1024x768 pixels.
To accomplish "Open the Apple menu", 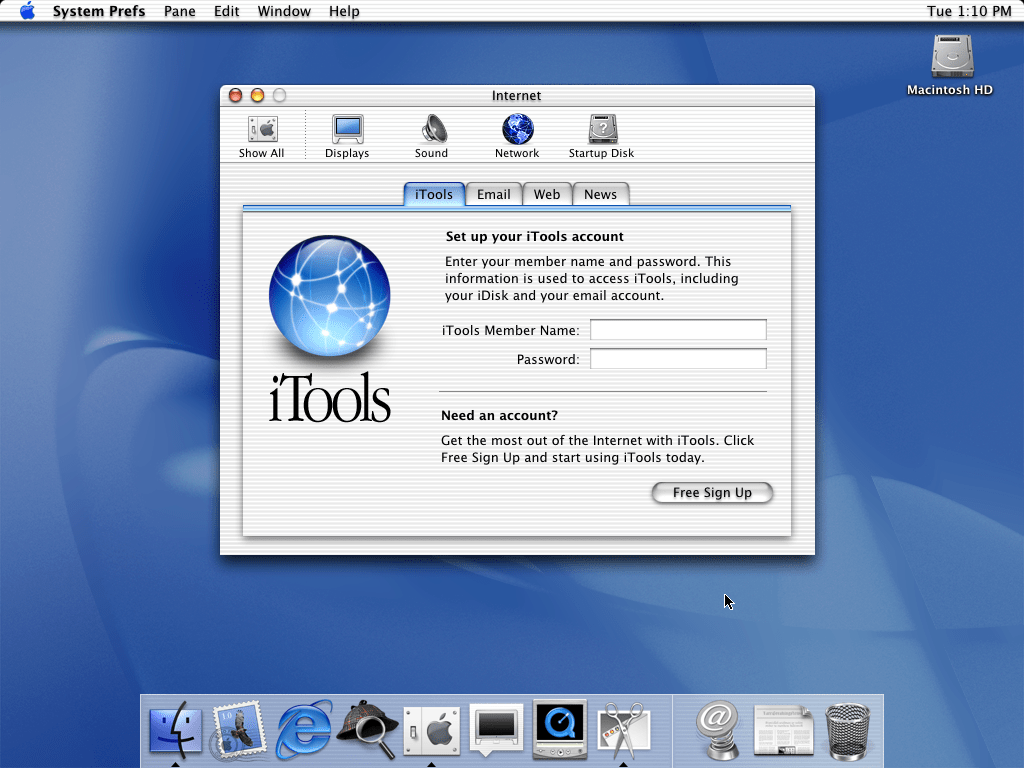I will coord(27,11).
